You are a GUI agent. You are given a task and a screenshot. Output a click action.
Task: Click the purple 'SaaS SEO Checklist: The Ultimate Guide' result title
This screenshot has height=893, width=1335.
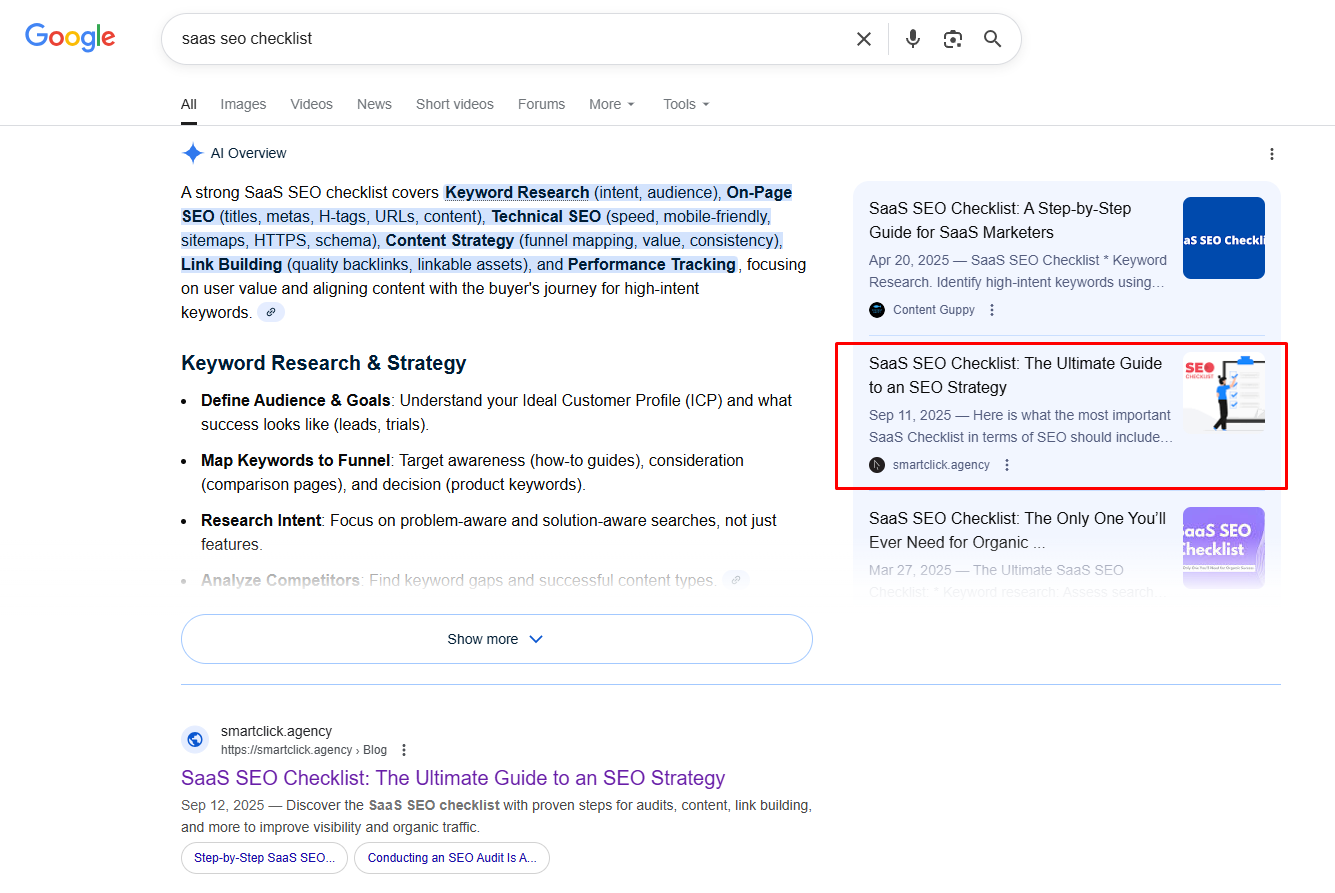[453, 778]
